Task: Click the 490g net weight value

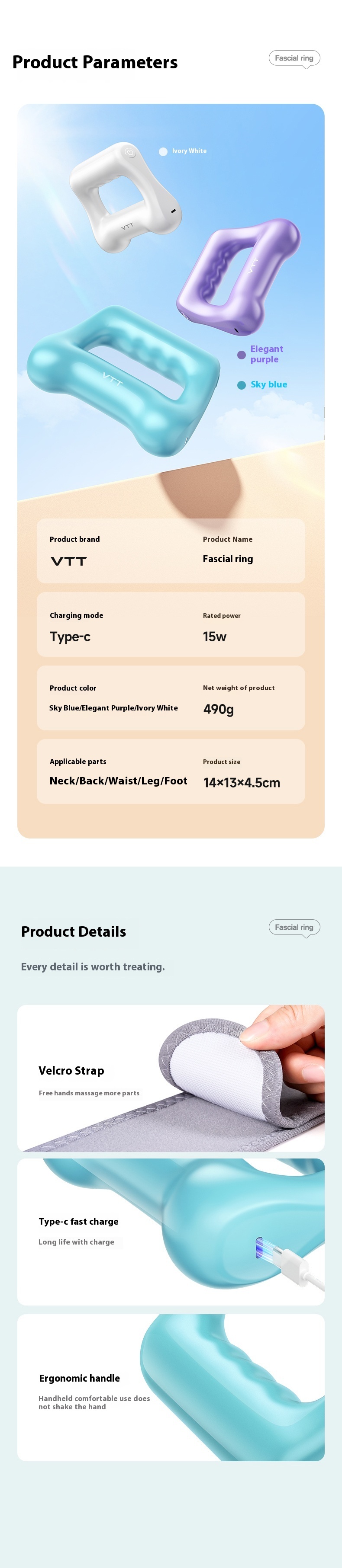Action: click(x=219, y=709)
